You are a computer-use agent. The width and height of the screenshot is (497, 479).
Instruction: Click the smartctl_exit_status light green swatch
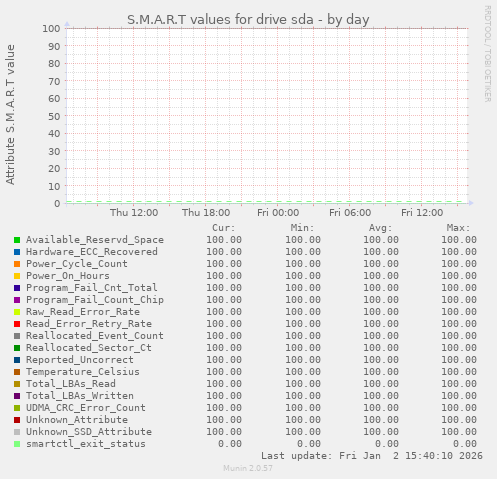click(17, 444)
